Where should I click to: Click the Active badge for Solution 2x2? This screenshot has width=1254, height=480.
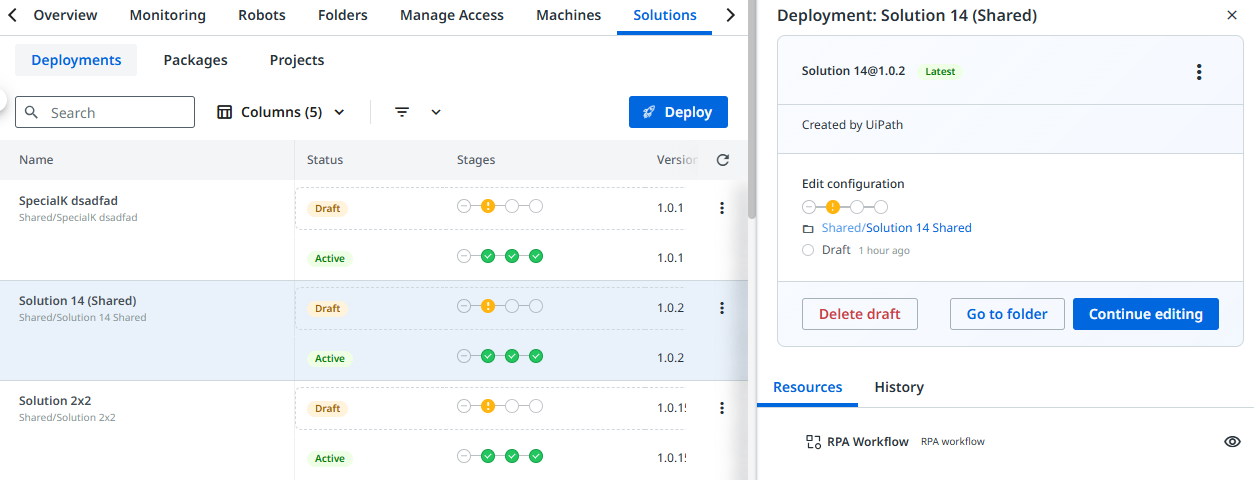tap(330, 458)
